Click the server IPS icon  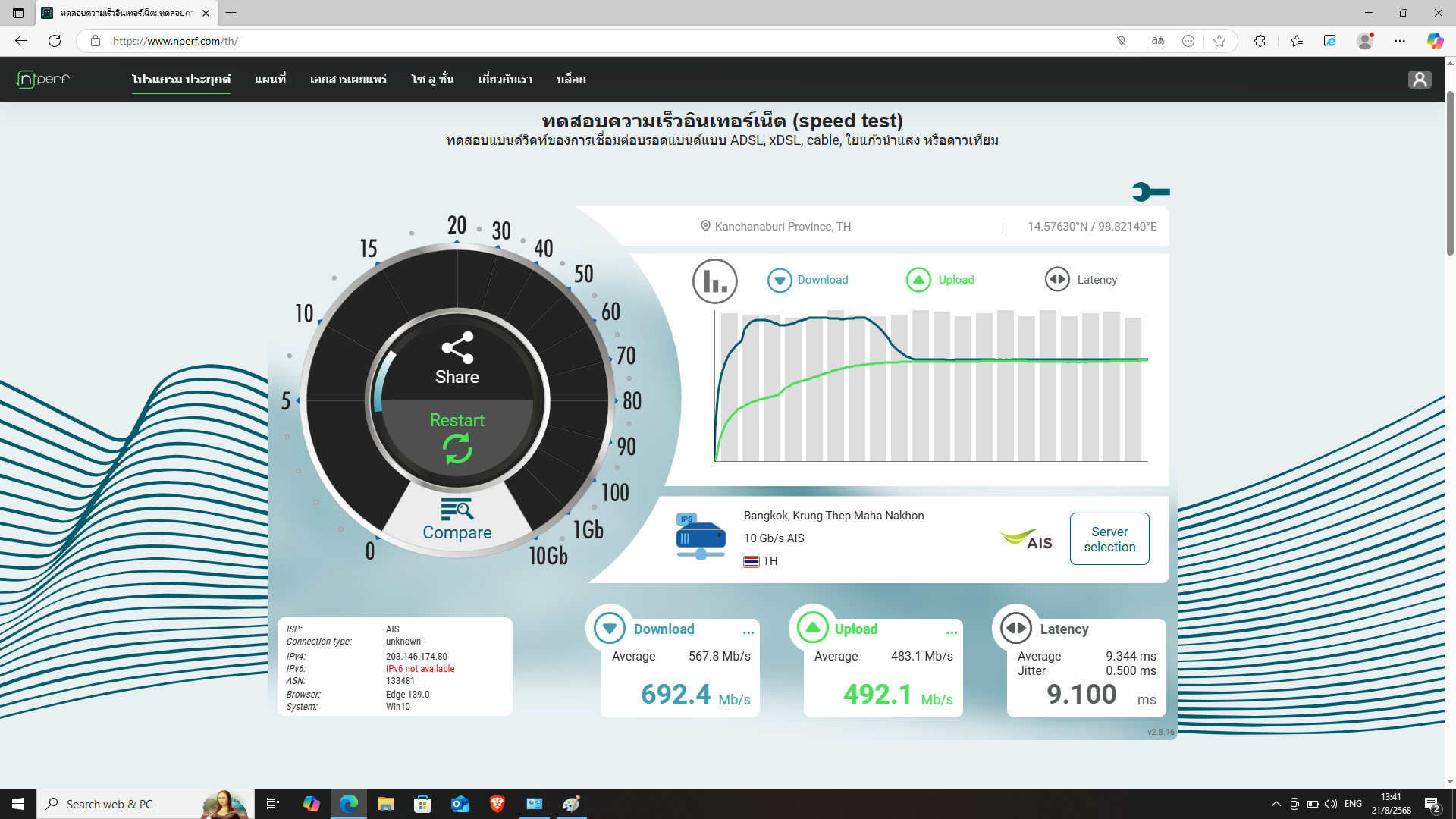tap(701, 536)
